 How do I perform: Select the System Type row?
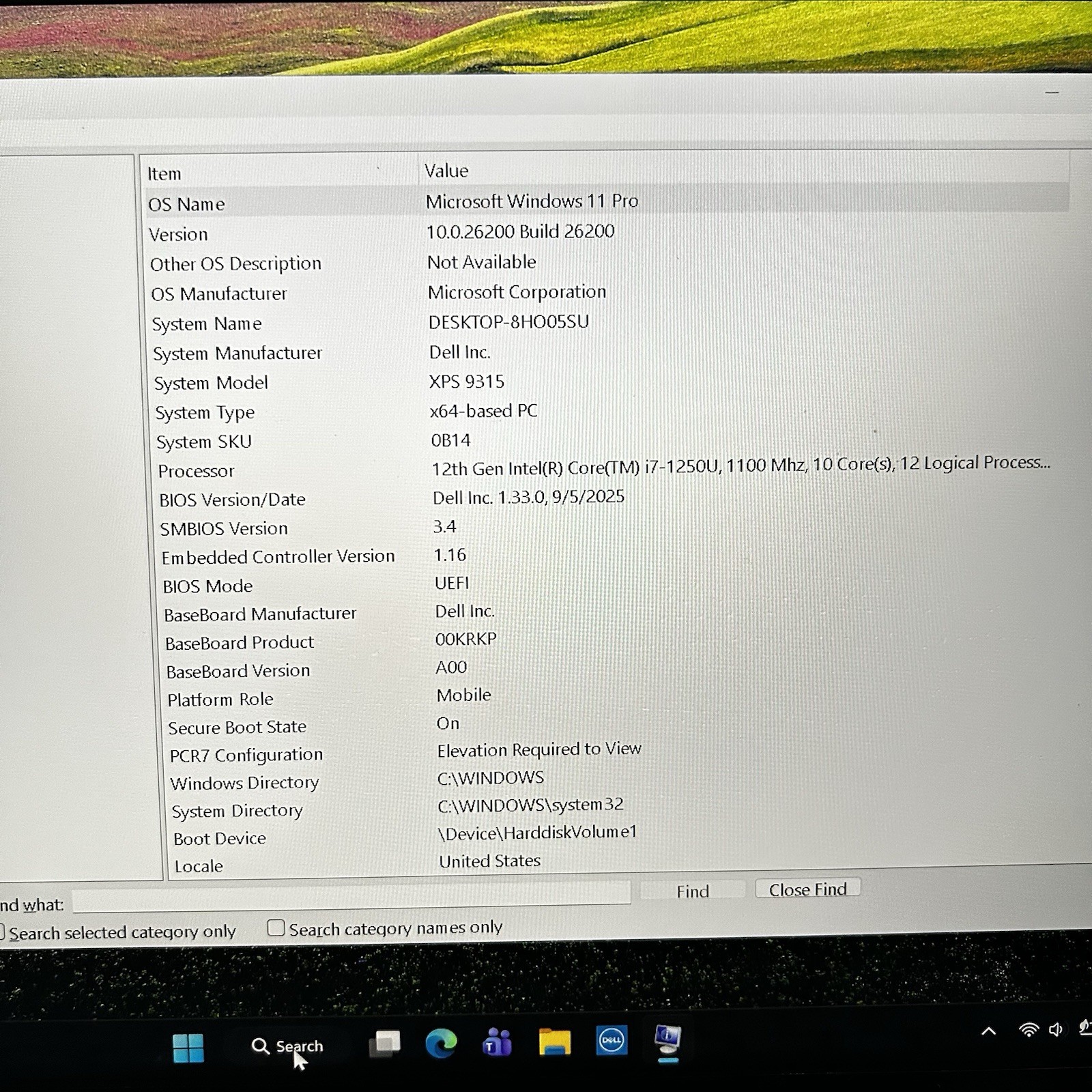click(x=607, y=412)
